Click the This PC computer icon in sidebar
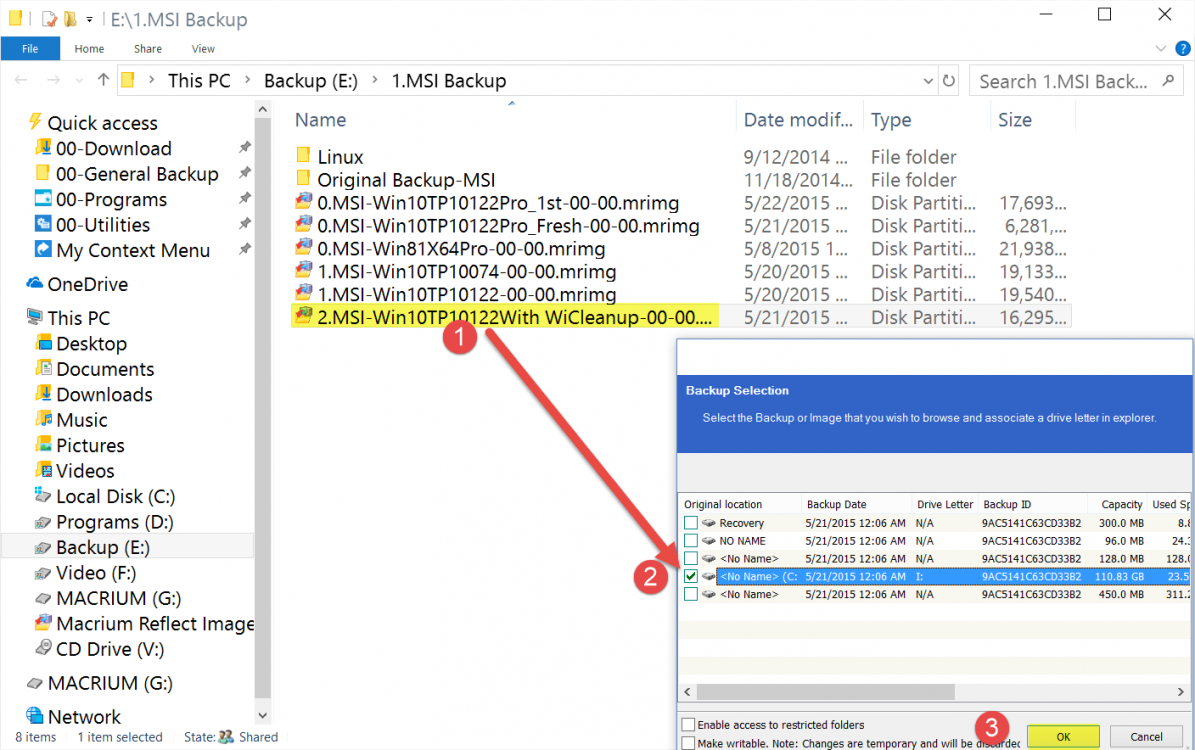The width and height of the screenshot is (1195, 750). (35, 316)
